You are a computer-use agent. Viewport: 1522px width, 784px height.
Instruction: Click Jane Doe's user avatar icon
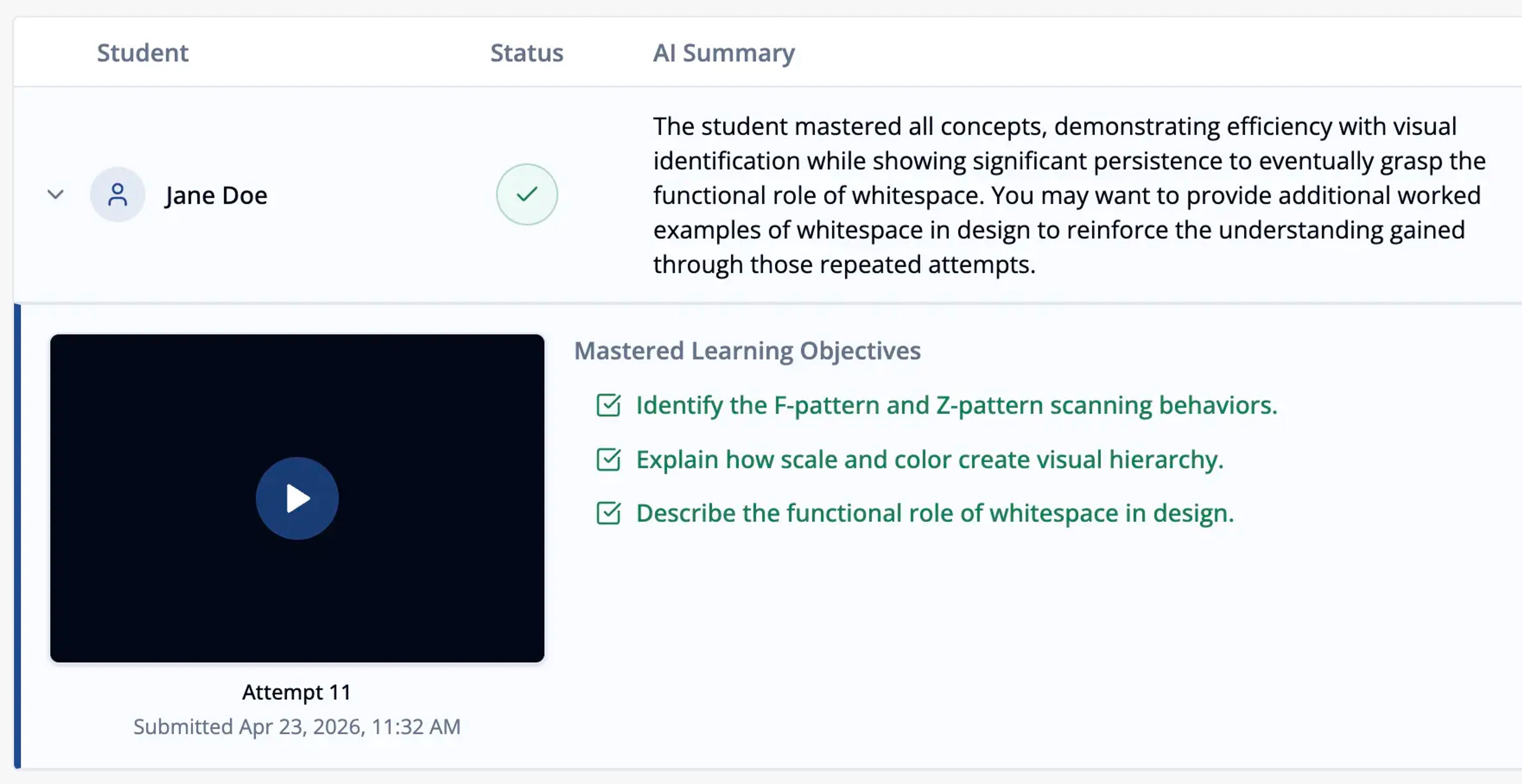(118, 194)
